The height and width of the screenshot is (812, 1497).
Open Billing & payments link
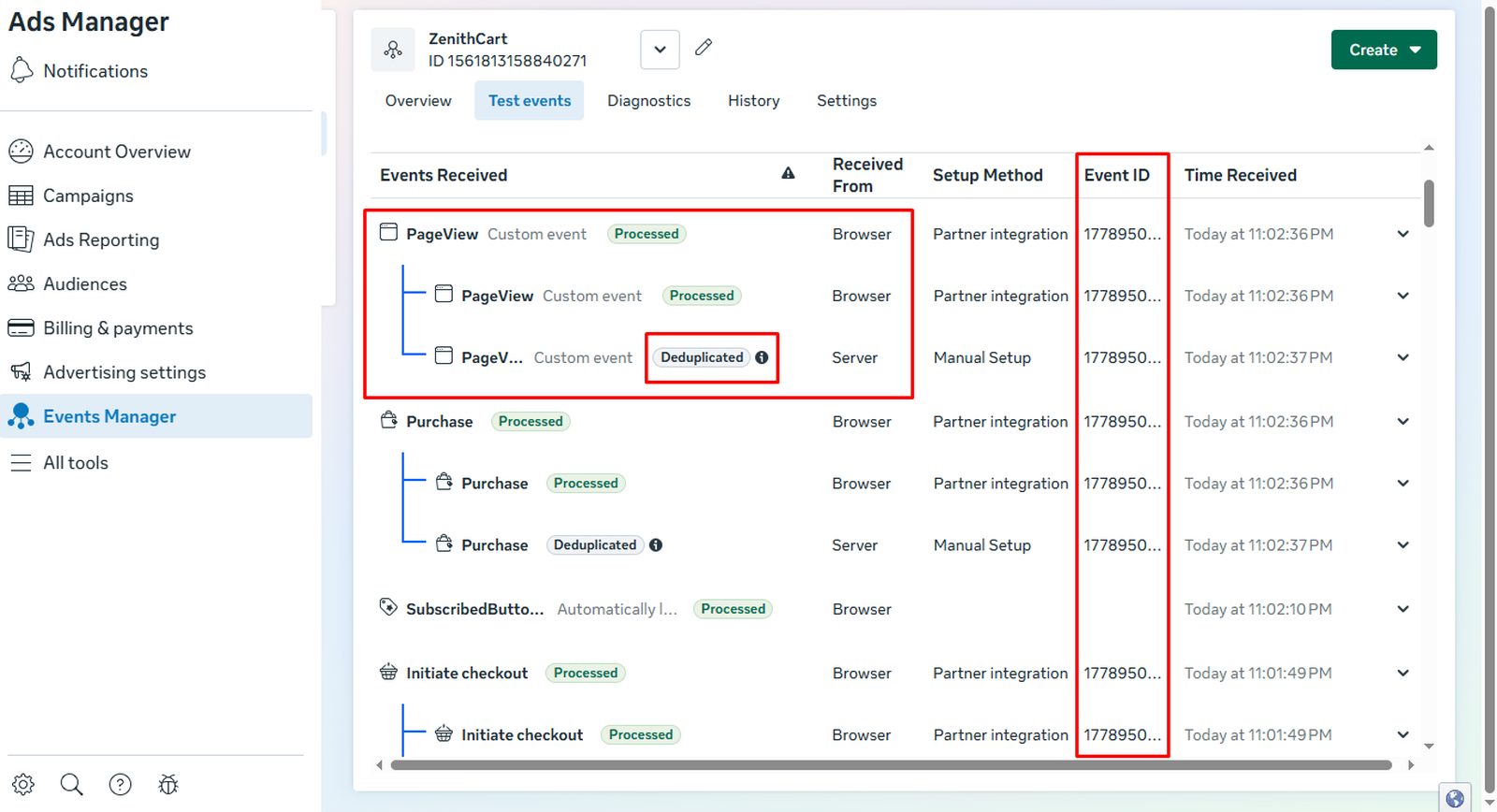tap(118, 328)
